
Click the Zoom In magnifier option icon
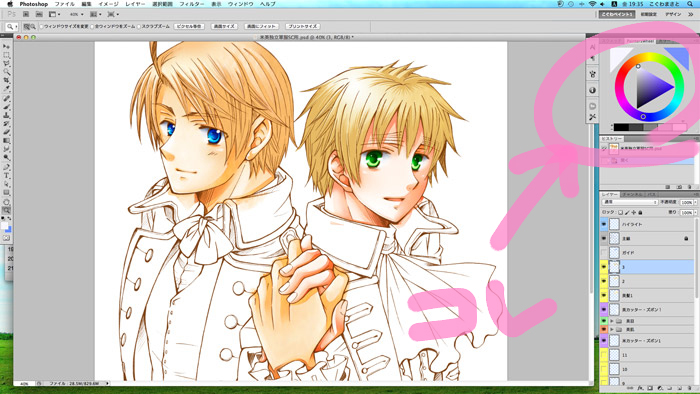click(x=27, y=27)
